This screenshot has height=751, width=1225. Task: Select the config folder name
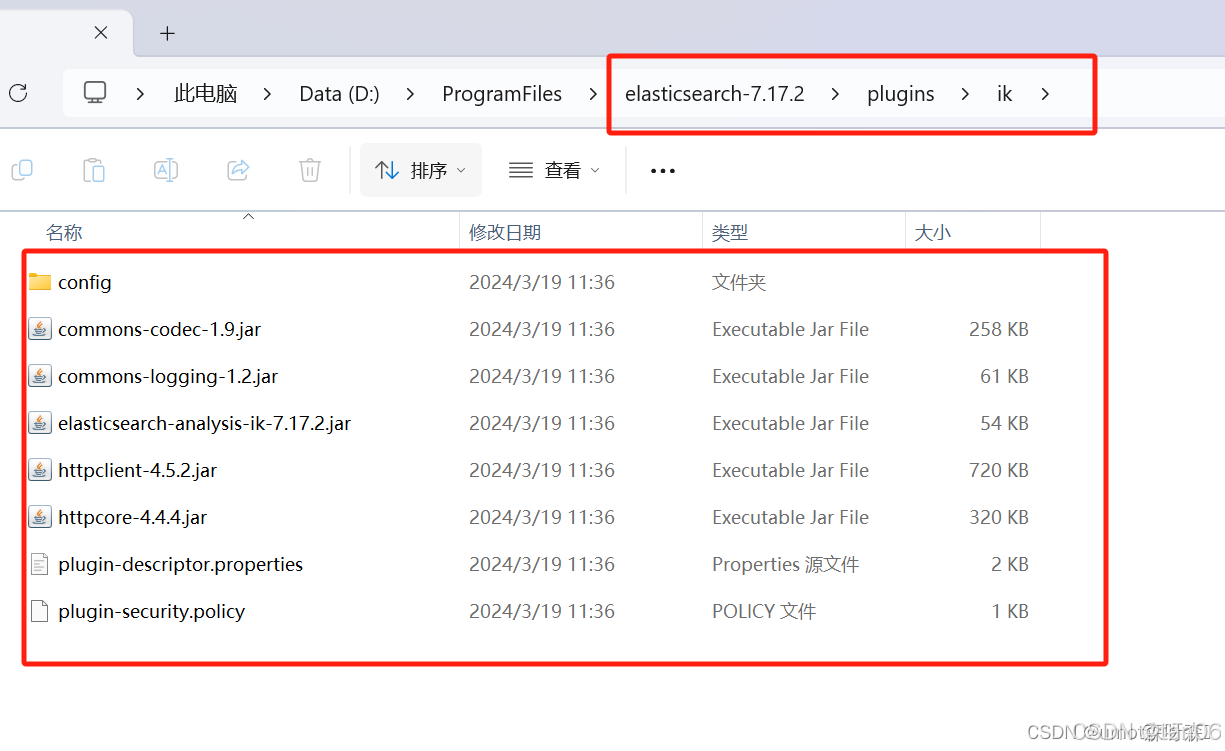tap(85, 282)
